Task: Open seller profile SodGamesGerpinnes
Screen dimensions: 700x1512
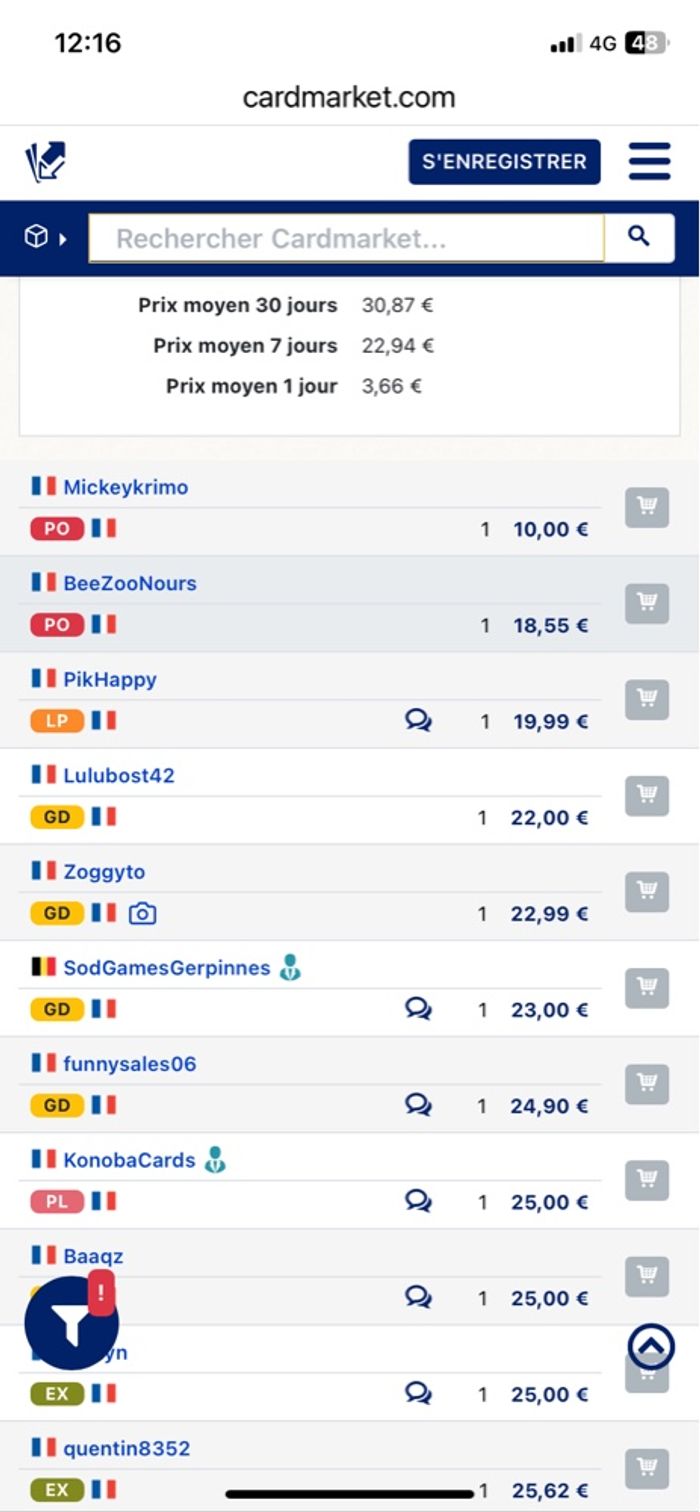Action: pos(166,968)
